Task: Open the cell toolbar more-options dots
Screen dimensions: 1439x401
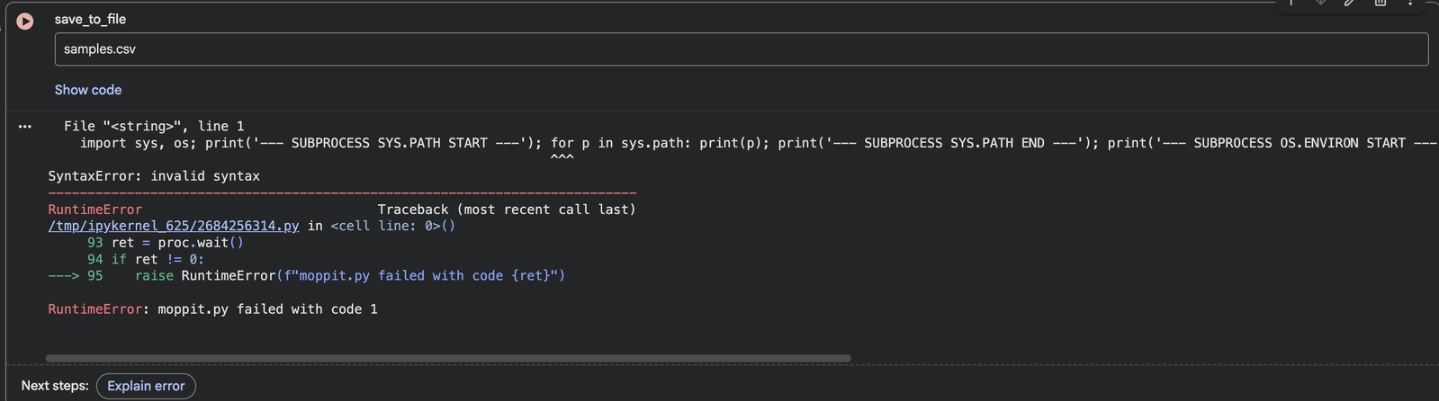Action: click(x=1410, y=3)
